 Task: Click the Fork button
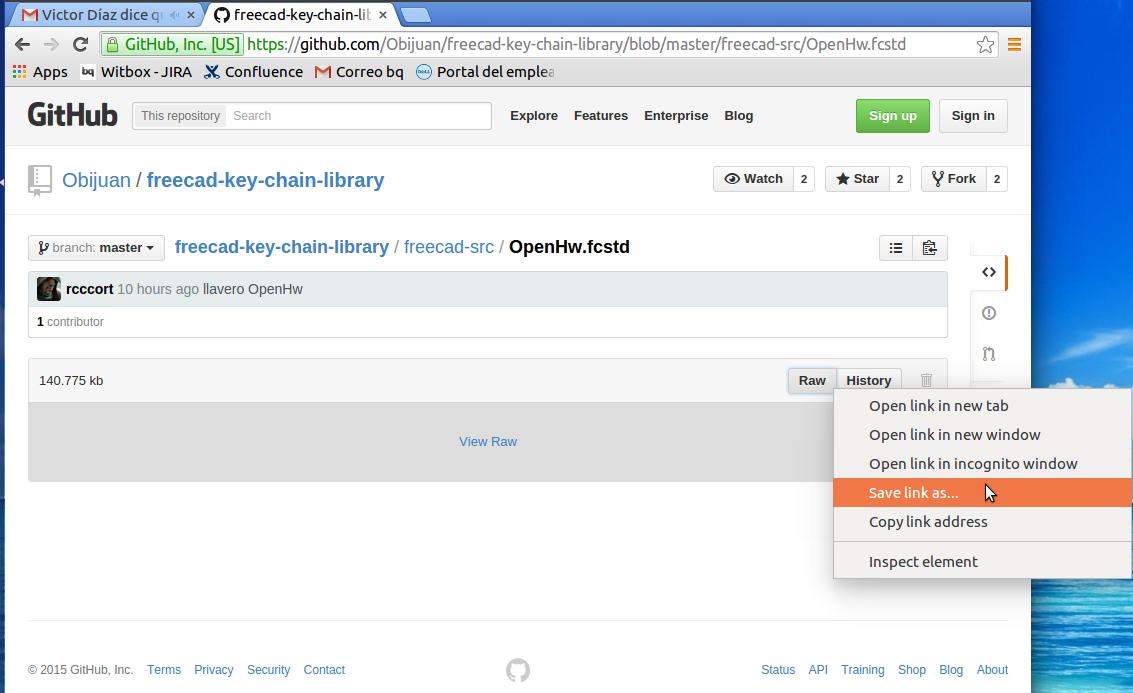point(954,178)
